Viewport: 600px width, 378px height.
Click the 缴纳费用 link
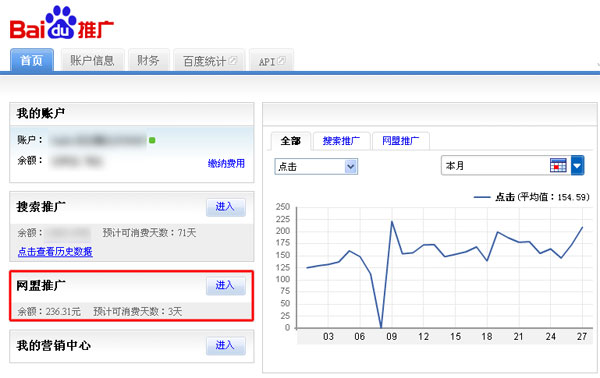click(x=226, y=164)
